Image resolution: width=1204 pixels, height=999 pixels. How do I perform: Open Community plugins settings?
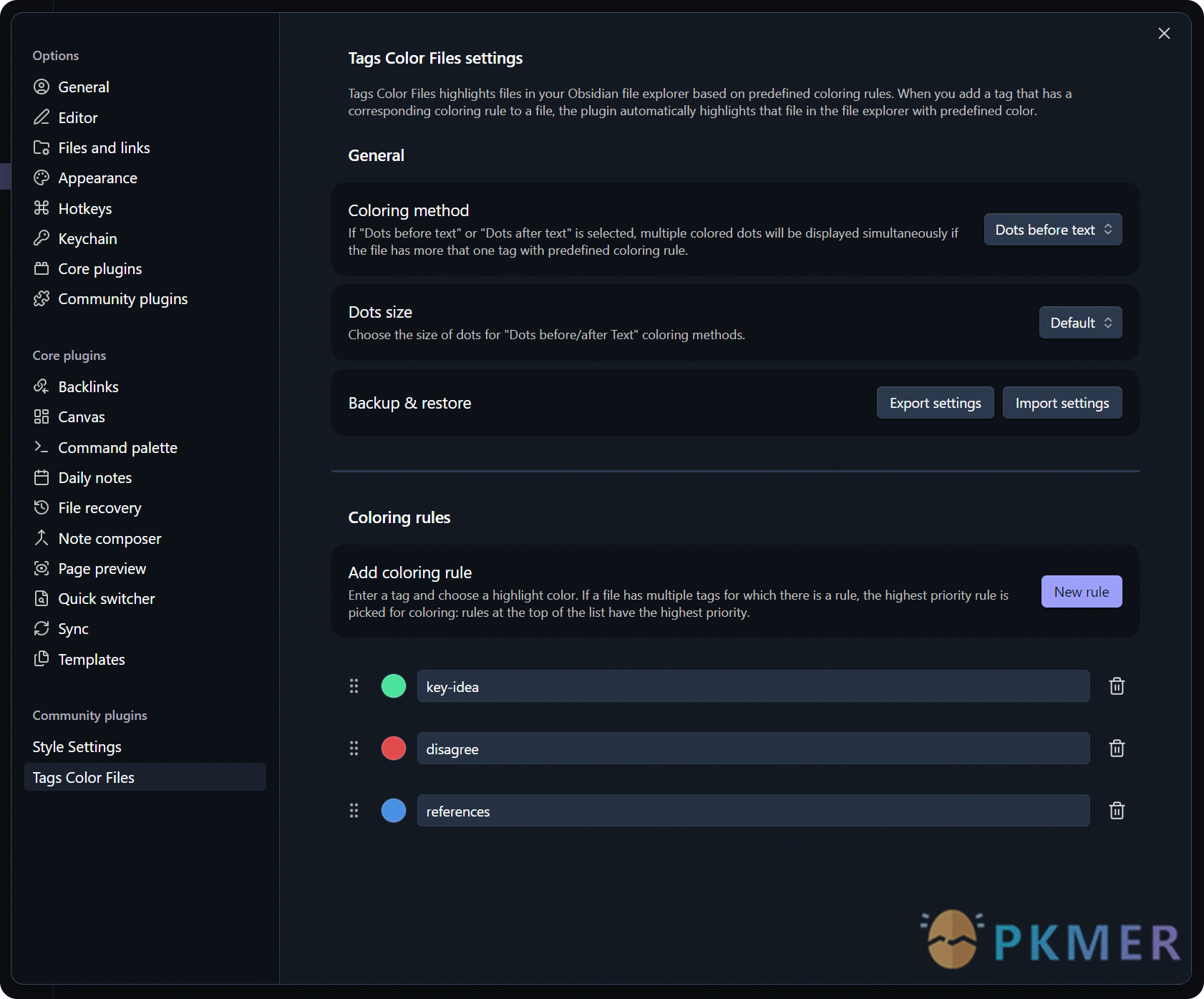(x=145, y=299)
